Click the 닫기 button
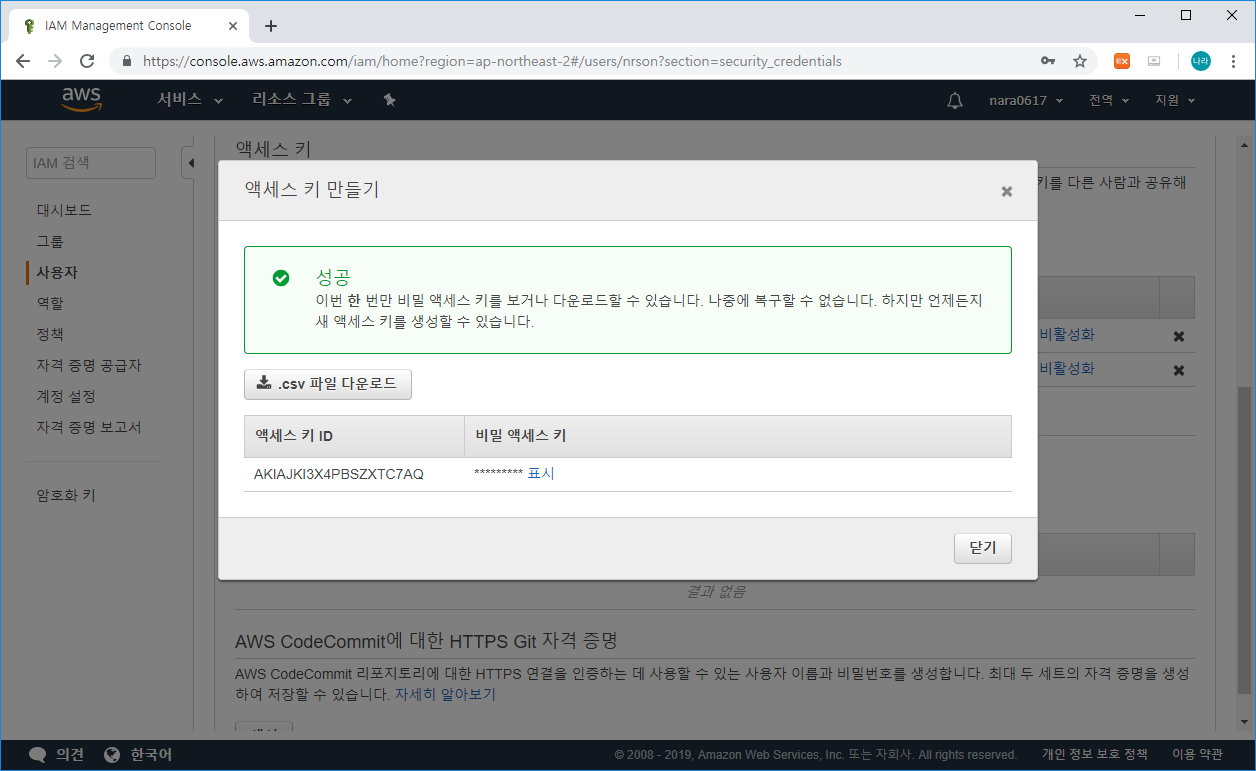This screenshot has width=1256, height=771. pos(983,548)
